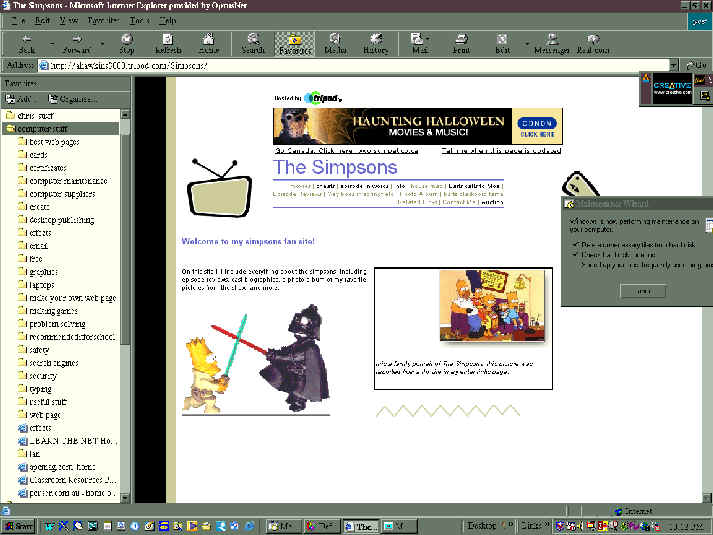Click the address URL field

pos(355,65)
